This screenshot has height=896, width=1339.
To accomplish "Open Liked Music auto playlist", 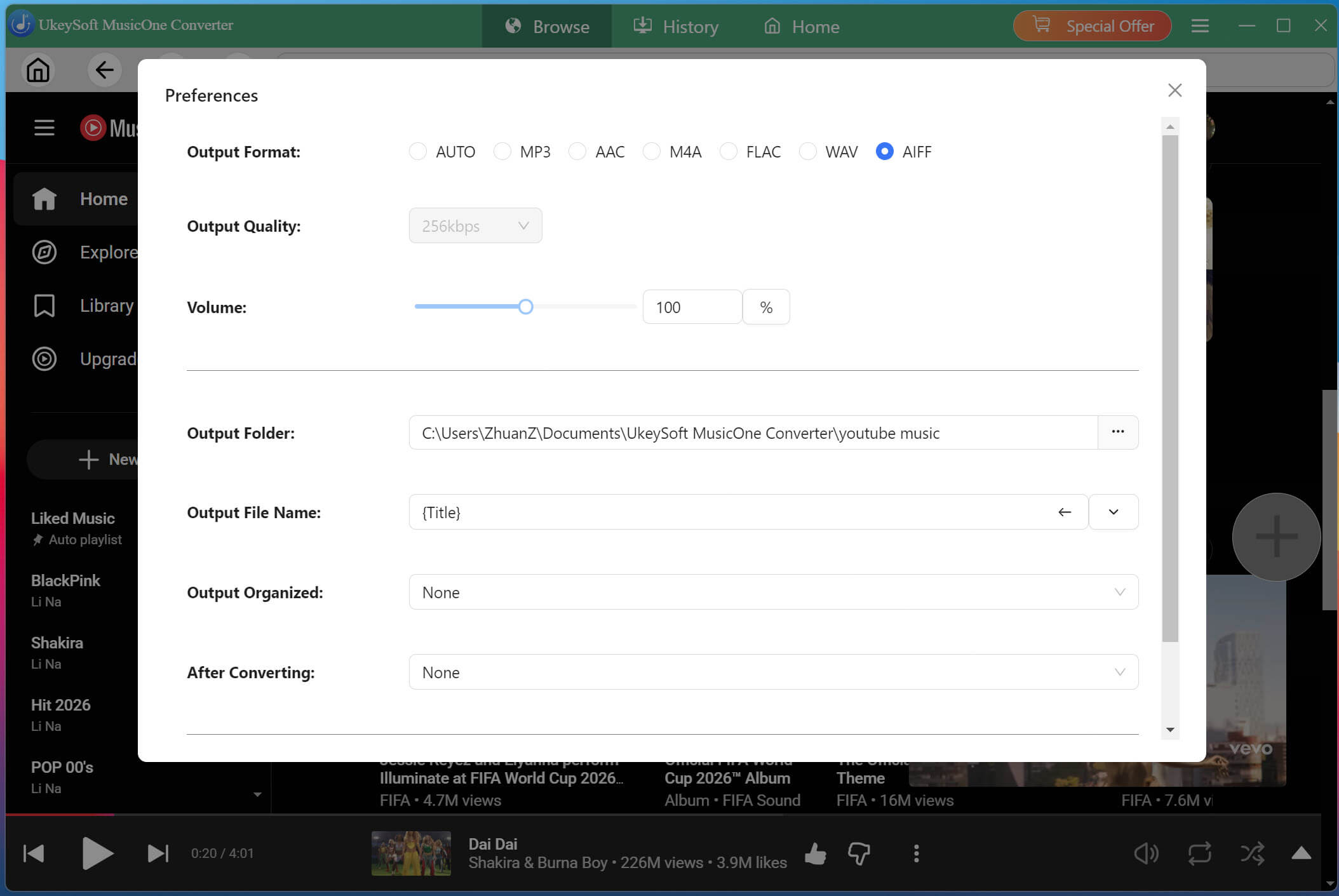I will (x=77, y=528).
